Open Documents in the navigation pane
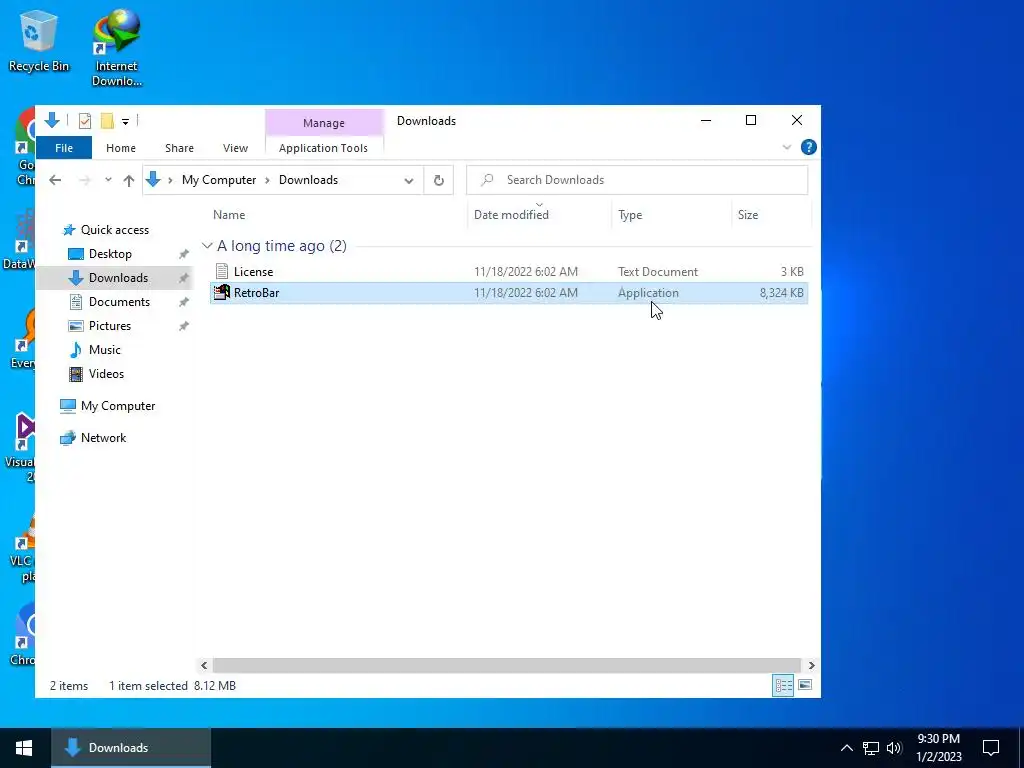This screenshot has width=1024, height=768. pyautogui.click(x=119, y=302)
